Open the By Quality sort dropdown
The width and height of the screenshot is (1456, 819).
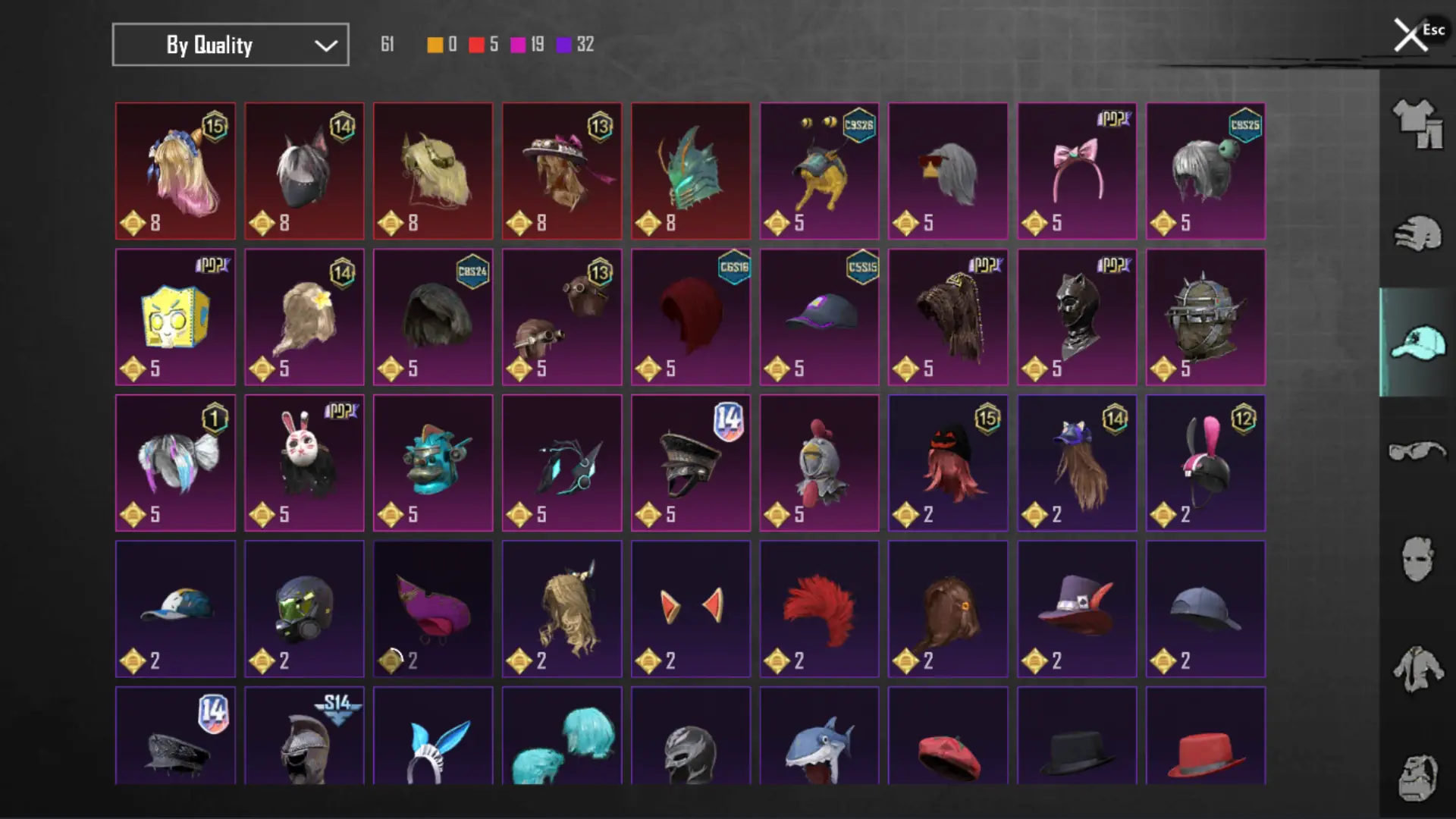pos(231,45)
